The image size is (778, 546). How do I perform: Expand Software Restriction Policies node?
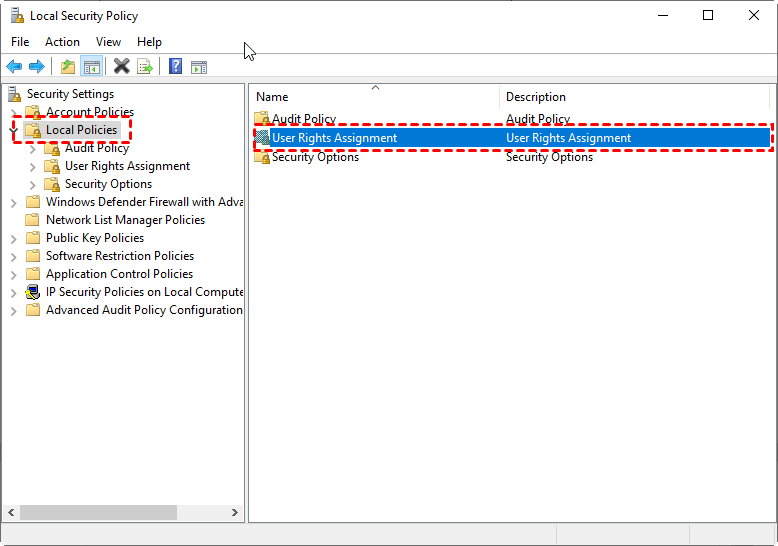[x=14, y=257]
